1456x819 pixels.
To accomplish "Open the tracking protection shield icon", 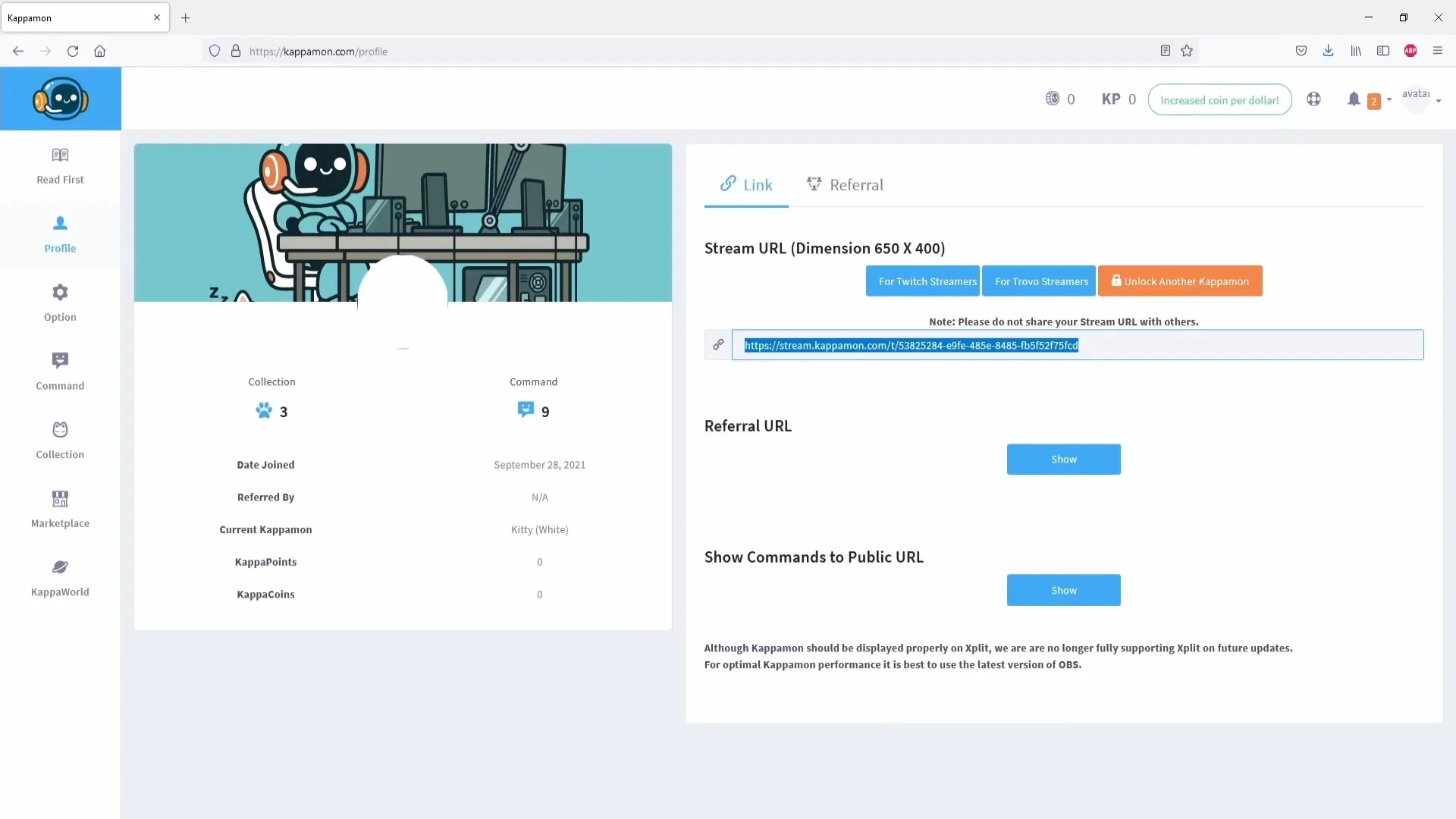I will tap(215, 51).
